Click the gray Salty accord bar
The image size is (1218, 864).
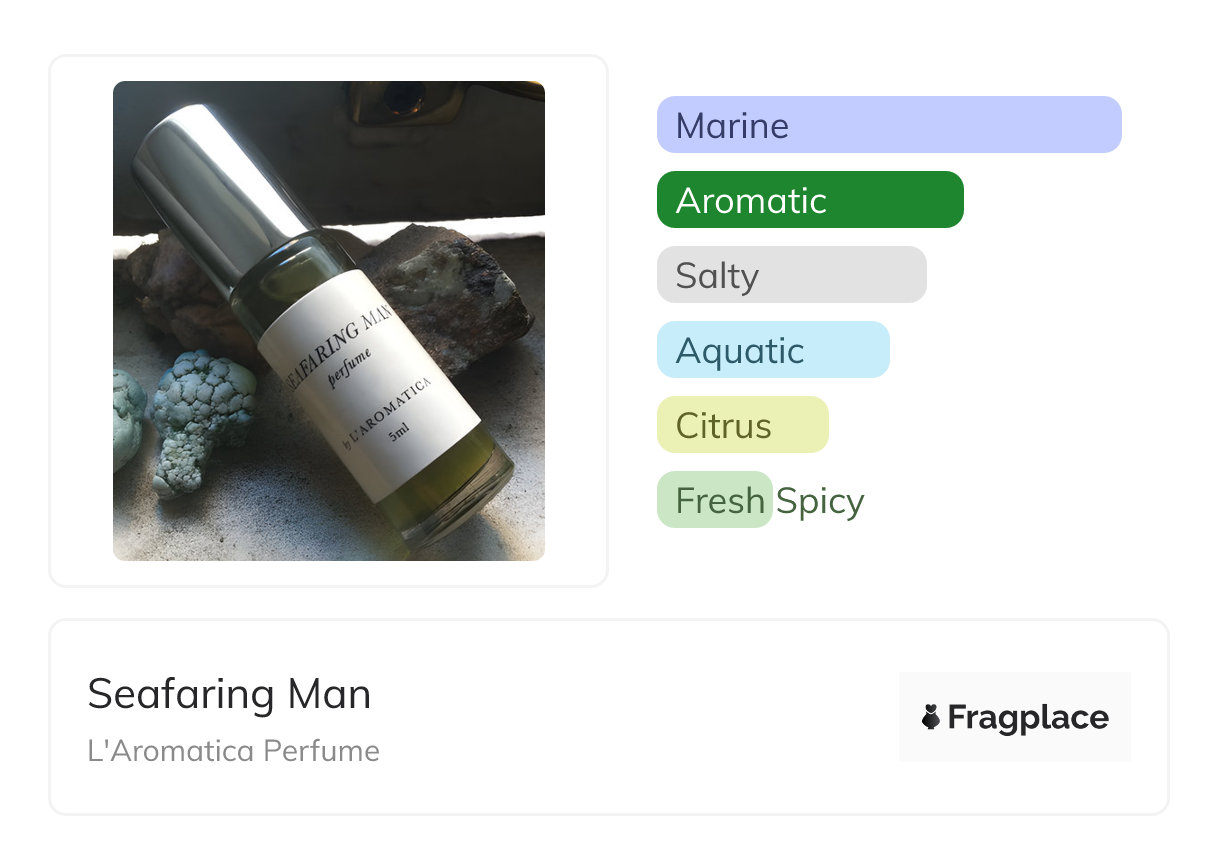pos(791,275)
